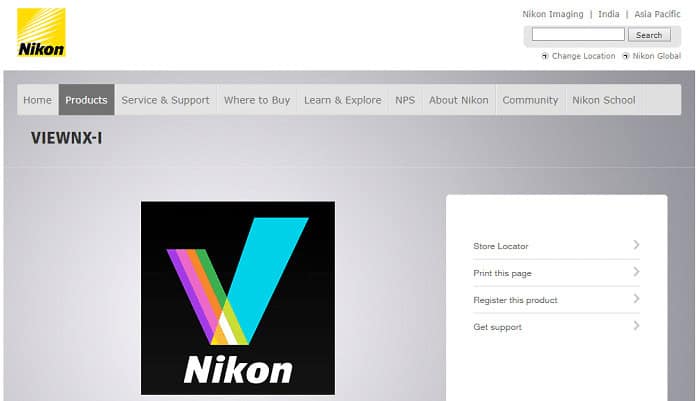
Task: Click the Get support chevron arrow
Action: point(636,326)
